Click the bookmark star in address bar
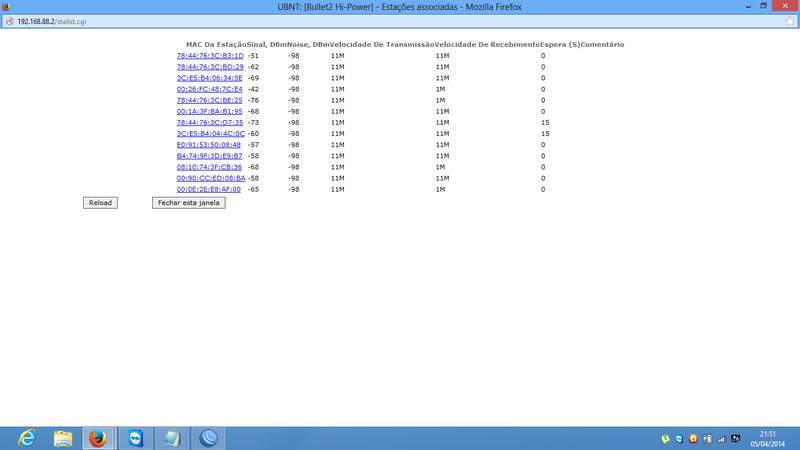Screen dimensions: 800x450 coord(790,21)
